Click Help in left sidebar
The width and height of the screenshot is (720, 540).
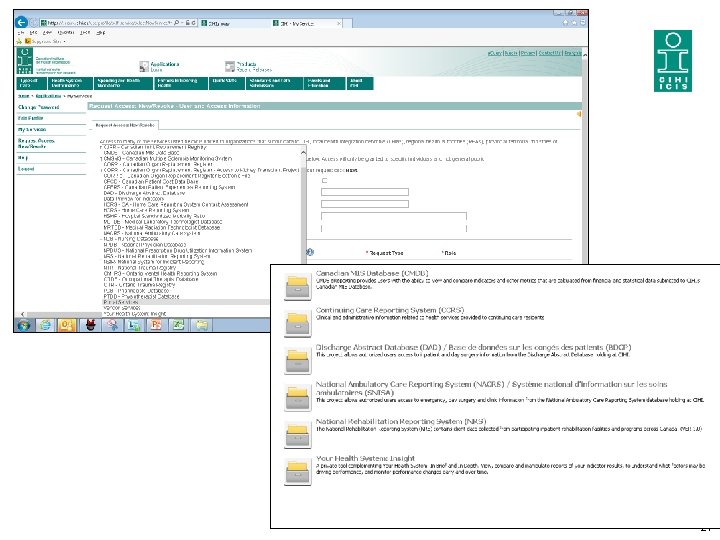click(23, 158)
